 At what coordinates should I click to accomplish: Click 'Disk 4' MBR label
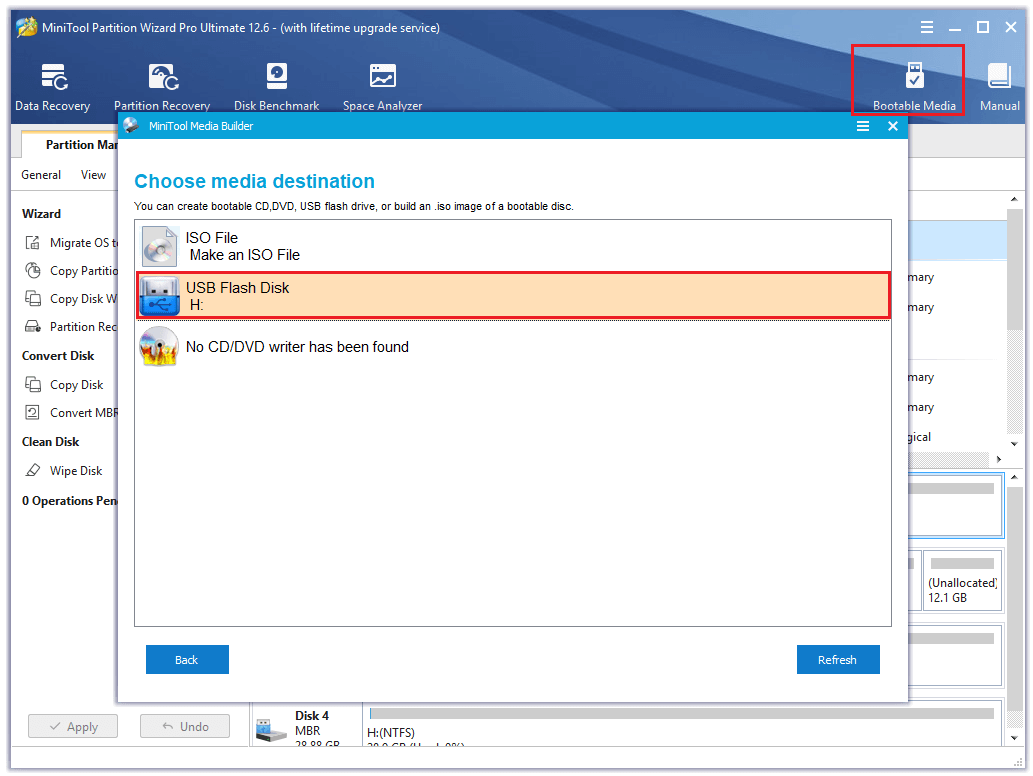point(312,715)
